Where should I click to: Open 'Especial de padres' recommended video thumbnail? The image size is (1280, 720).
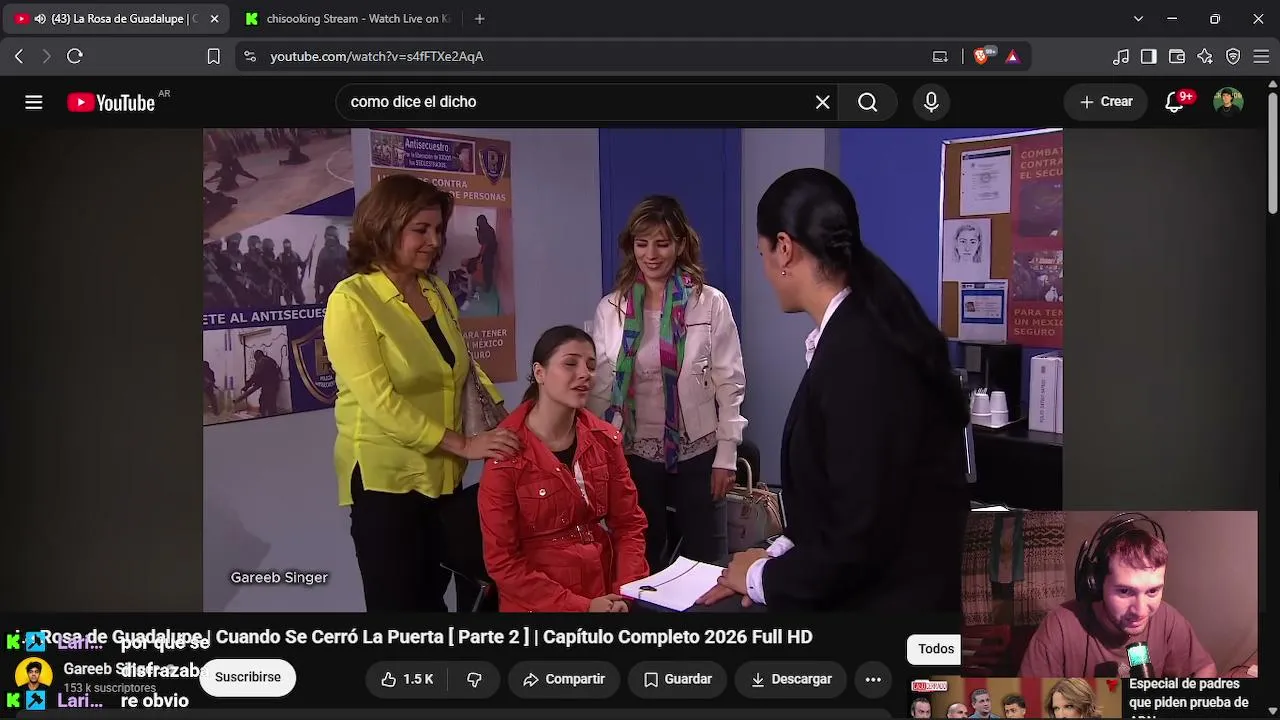pyautogui.click(x=1013, y=699)
